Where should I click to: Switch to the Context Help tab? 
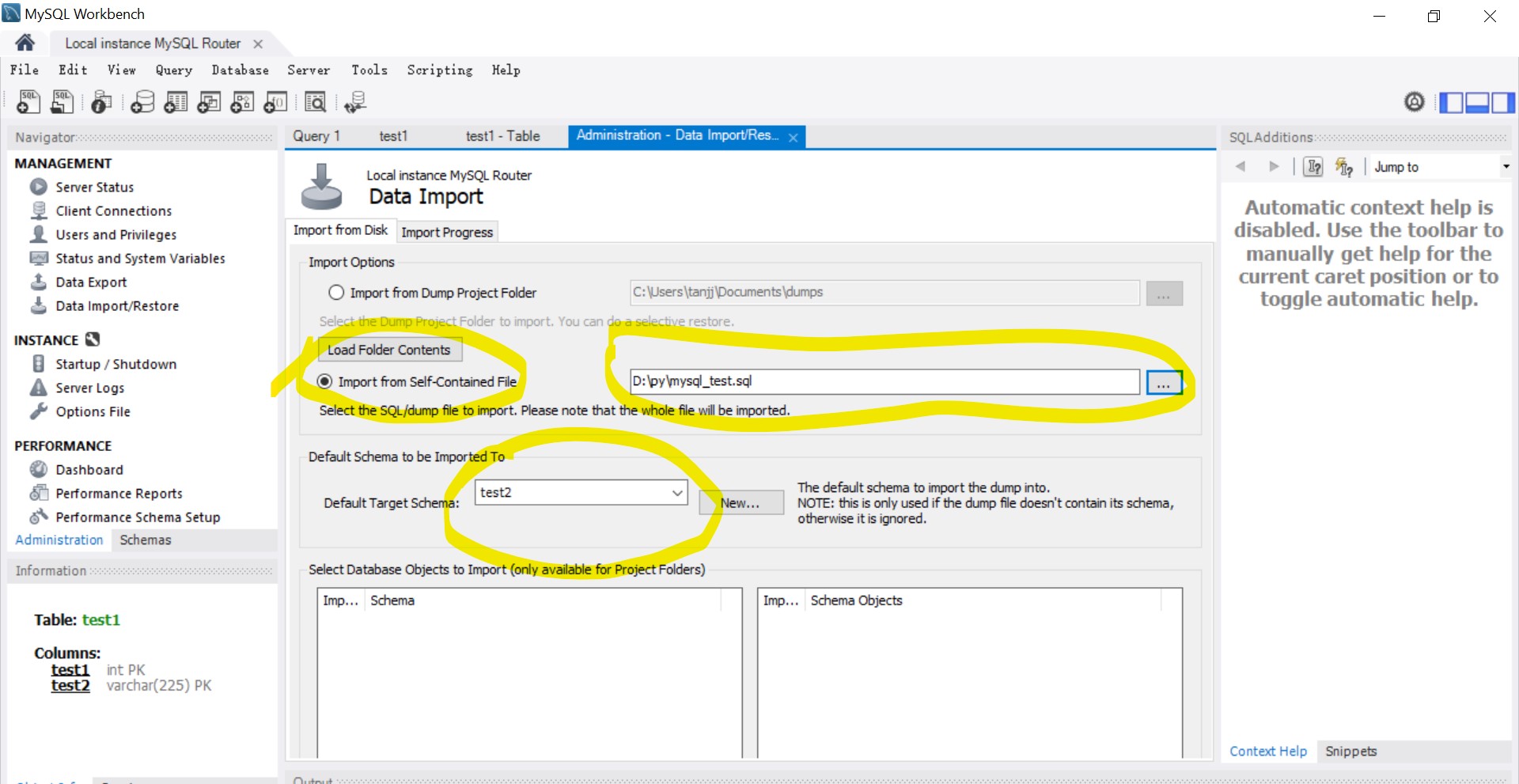[x=1268, y=752]
